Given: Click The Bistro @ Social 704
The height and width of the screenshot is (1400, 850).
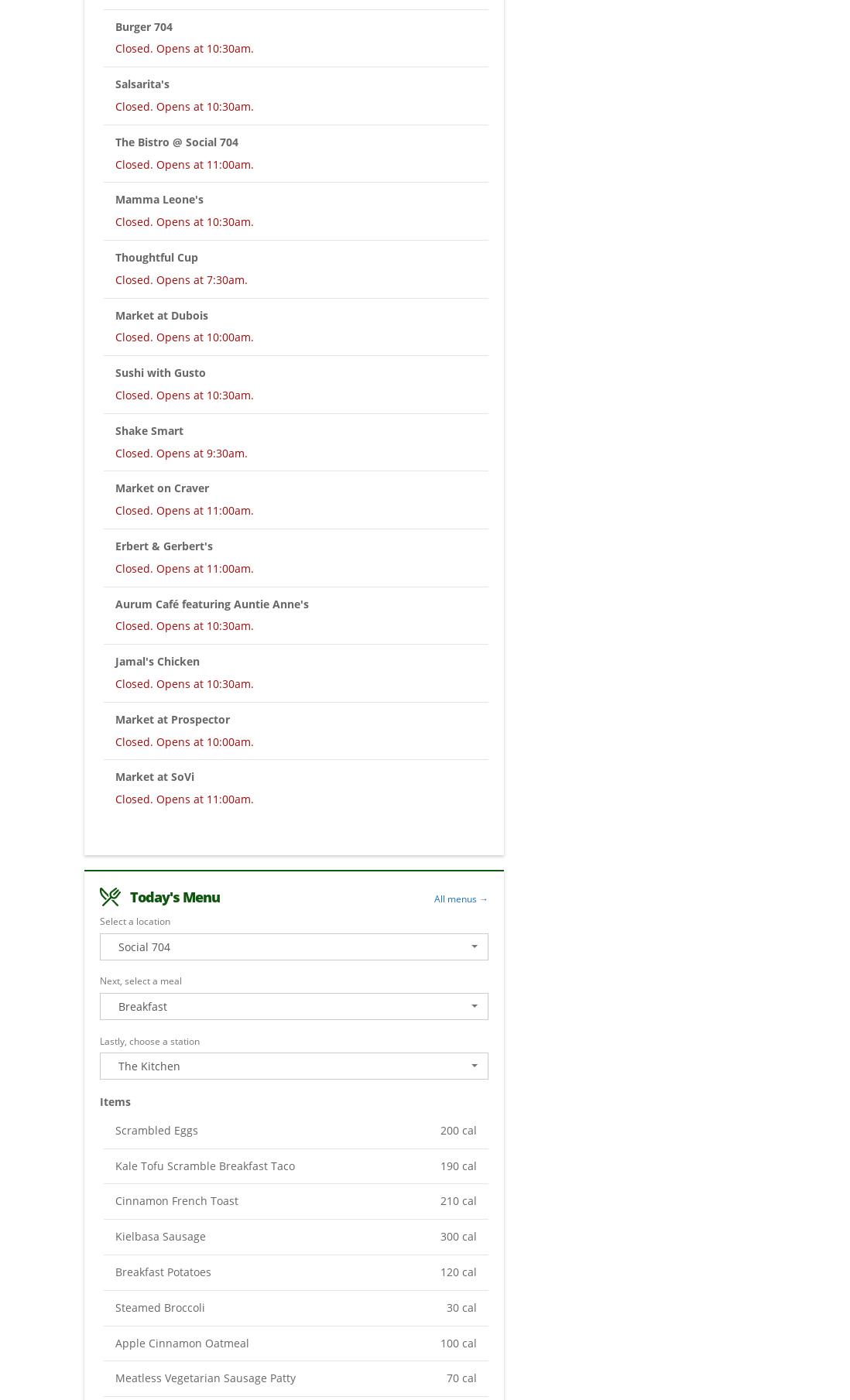Looking at the screenshot, I should 177,142.
